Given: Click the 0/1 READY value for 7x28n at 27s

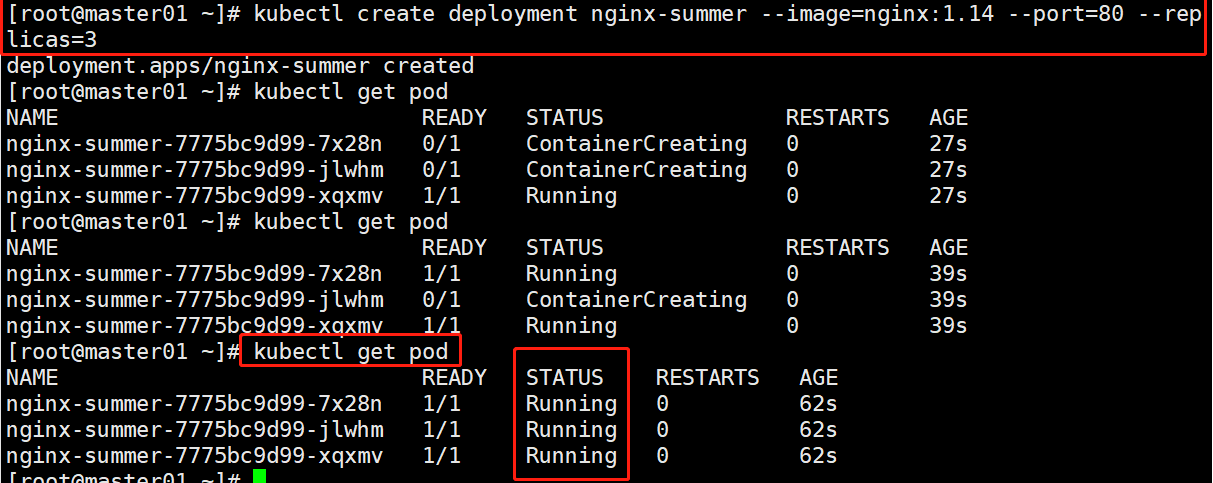Looking at the screenshot, I should point(441,144).
